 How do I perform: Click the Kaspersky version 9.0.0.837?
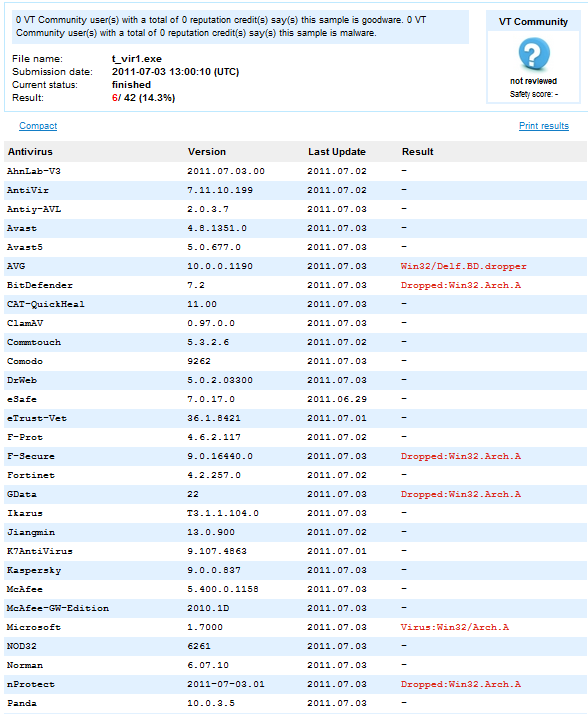(214, 571)
